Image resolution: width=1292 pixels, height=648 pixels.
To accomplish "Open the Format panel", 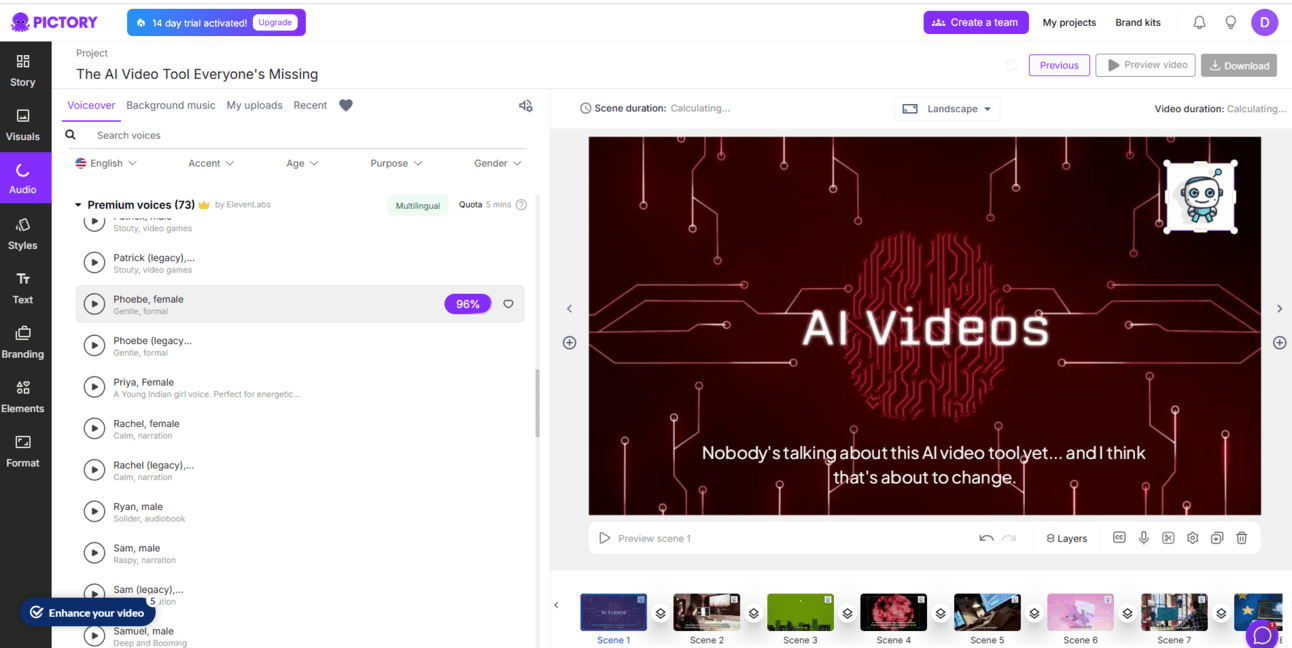I will coord(23,451).
